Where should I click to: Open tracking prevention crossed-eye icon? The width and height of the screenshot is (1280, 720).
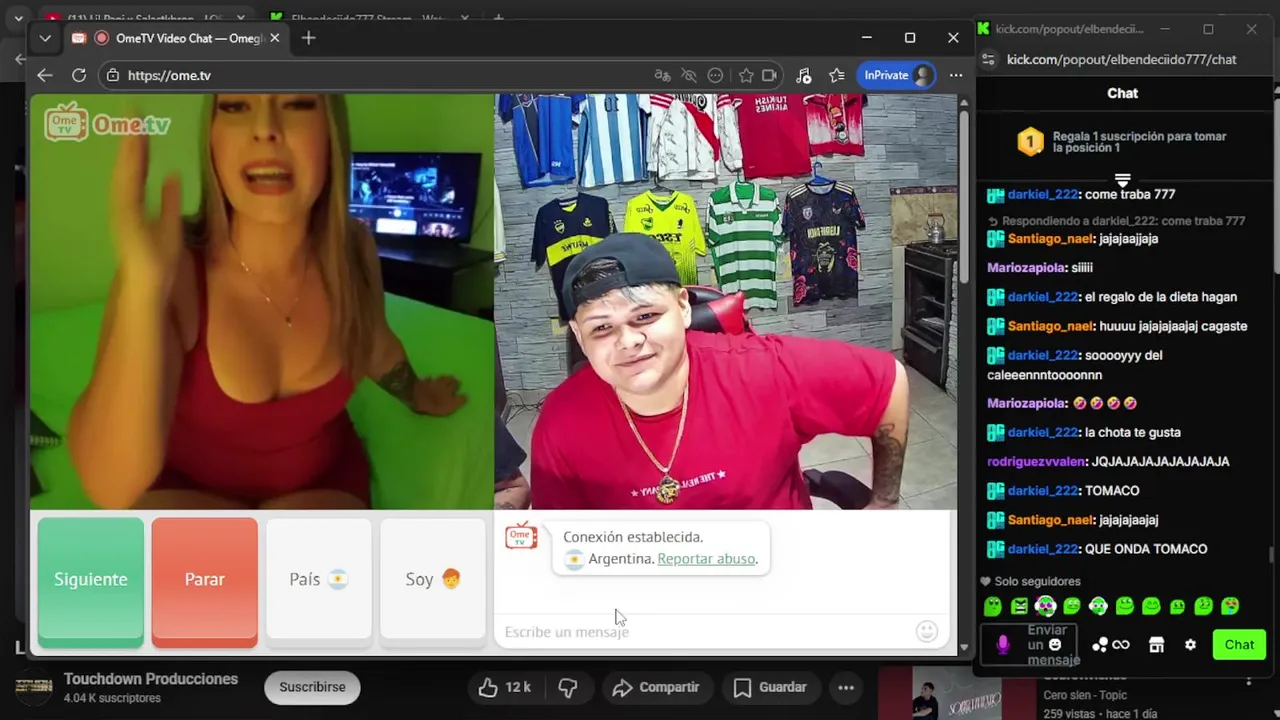click(x=689, y=75)
